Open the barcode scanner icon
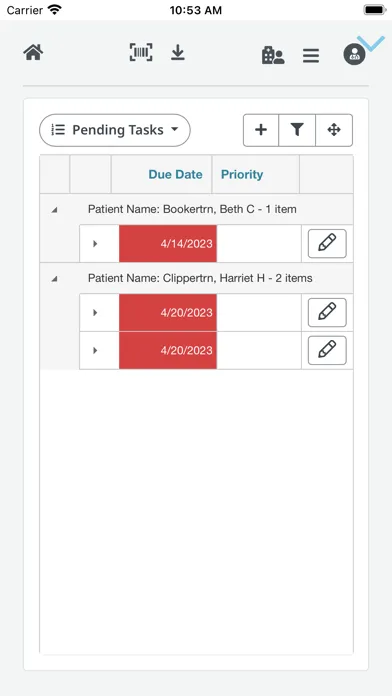 pos(141,52)
